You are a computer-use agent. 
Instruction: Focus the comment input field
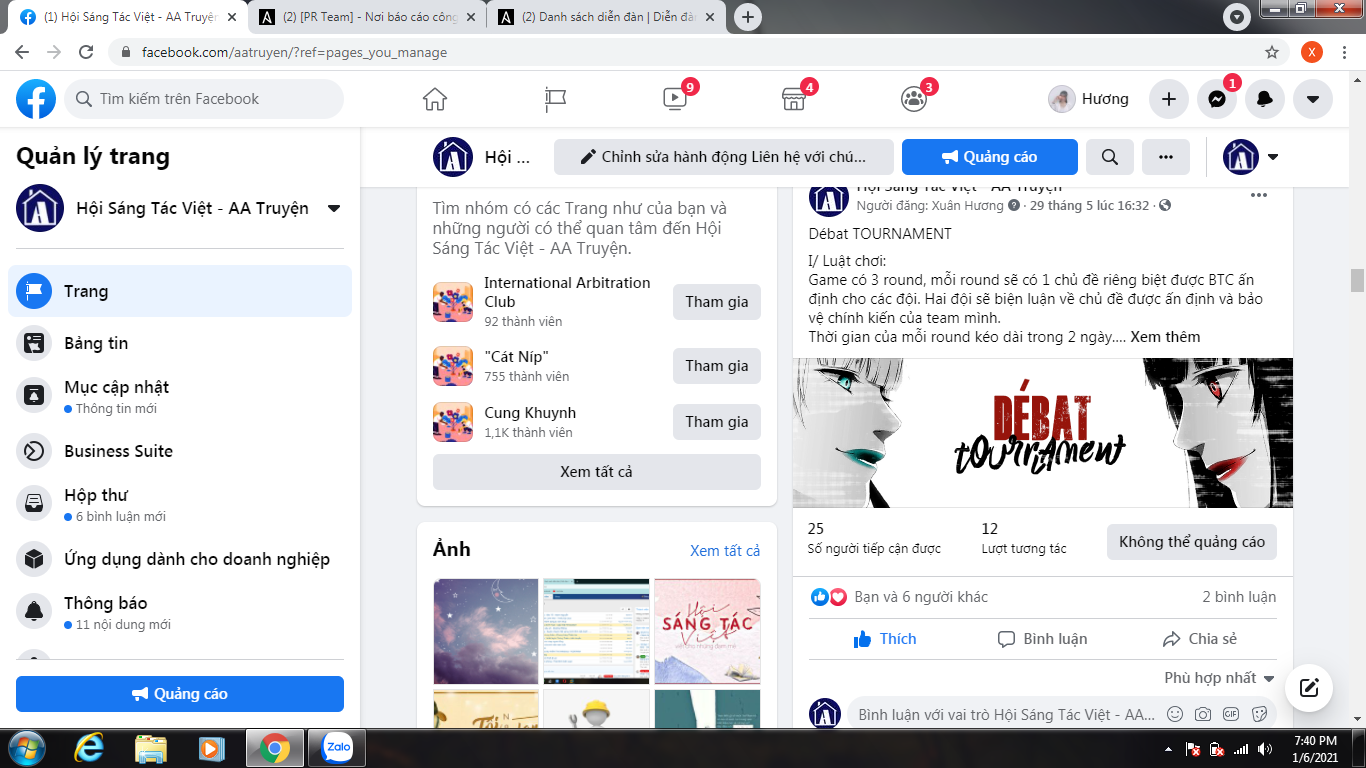click(1005, 715)
